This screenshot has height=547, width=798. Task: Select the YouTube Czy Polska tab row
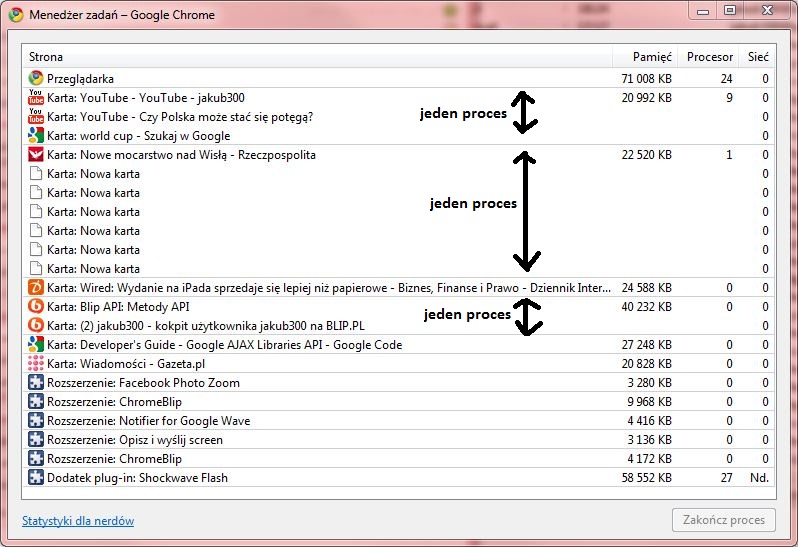[180, 117]
